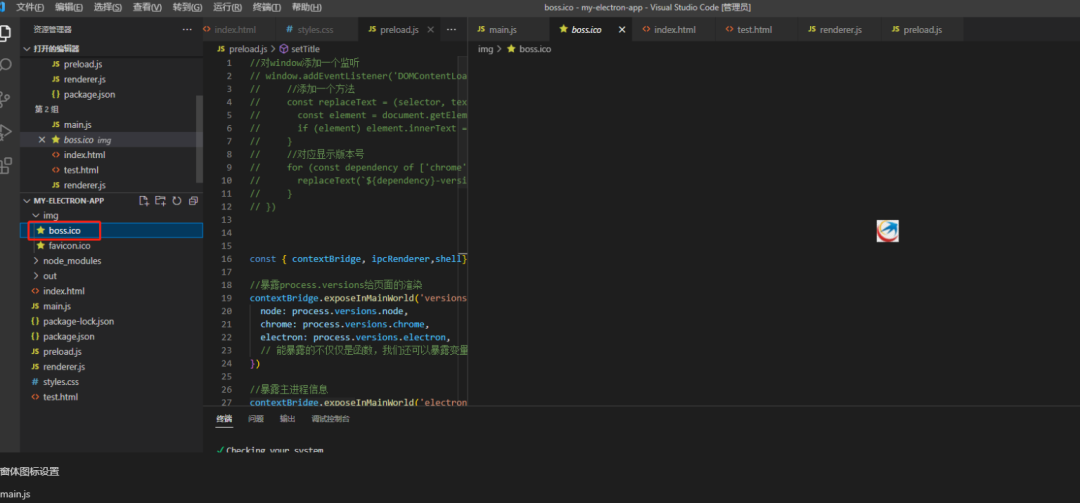The width and height of the screenshot is (1080, 503).
Task: Open the Extensions view in the activity bar
Action: pyautogui.click(x=8, y=165)
